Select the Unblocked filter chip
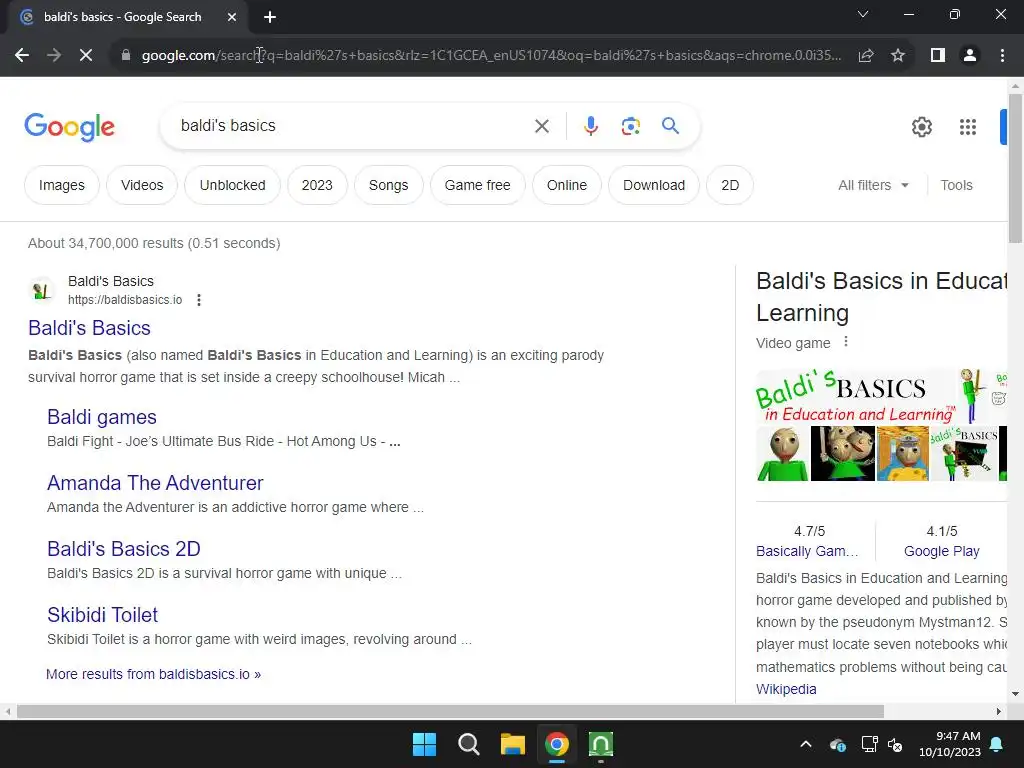Image resolution: width=1024 pixels, height=768 pixels. point(232,185)
